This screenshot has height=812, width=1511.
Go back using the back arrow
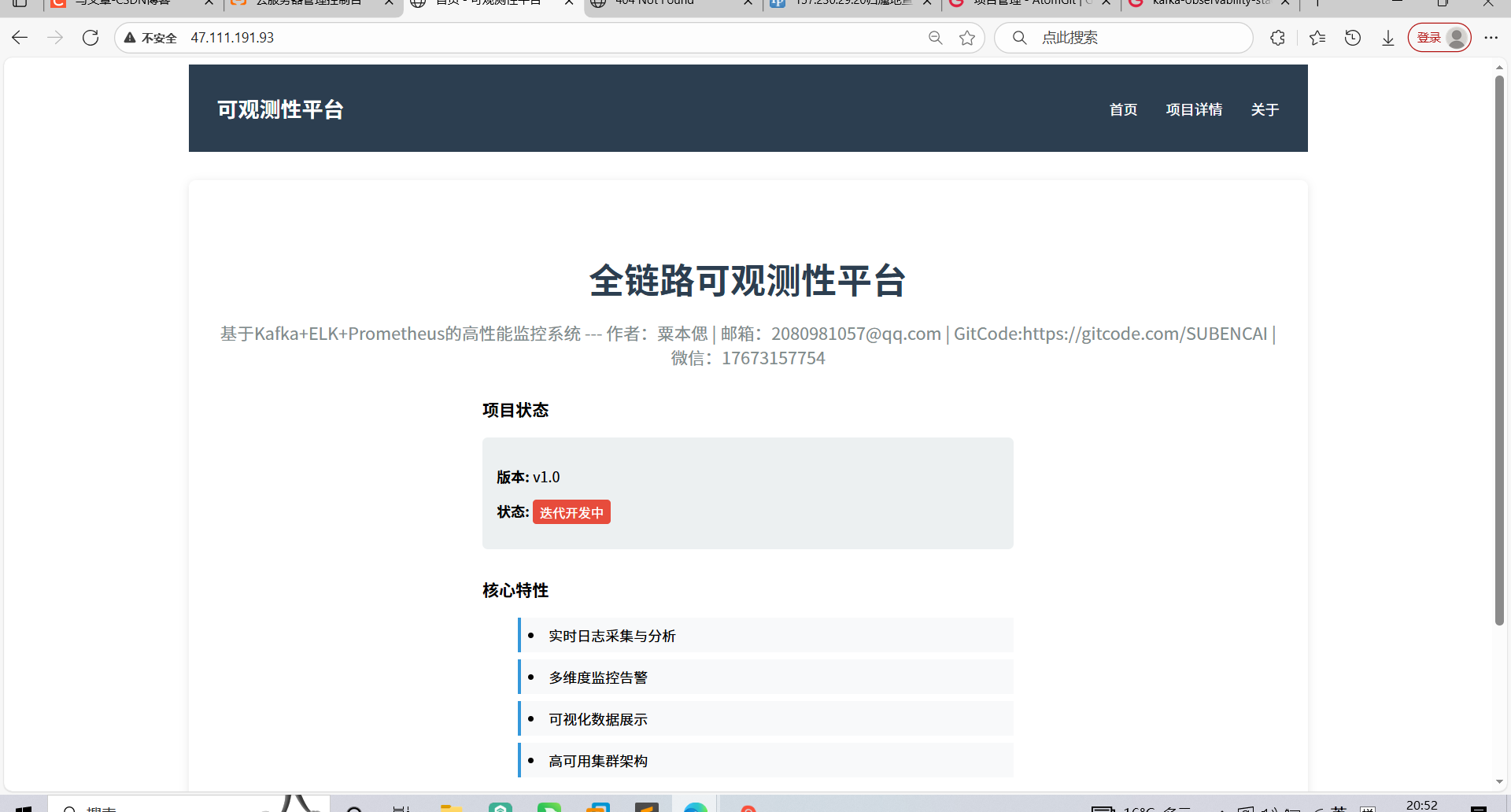tap(19, 37)
